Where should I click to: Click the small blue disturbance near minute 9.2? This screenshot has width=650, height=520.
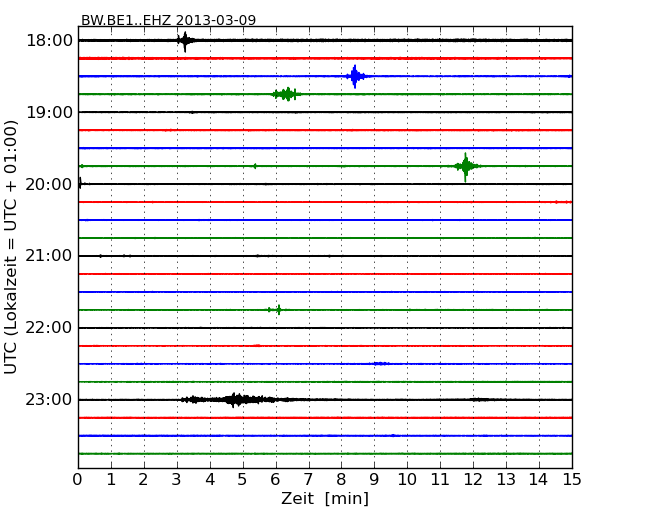click(x=381, y=364)
